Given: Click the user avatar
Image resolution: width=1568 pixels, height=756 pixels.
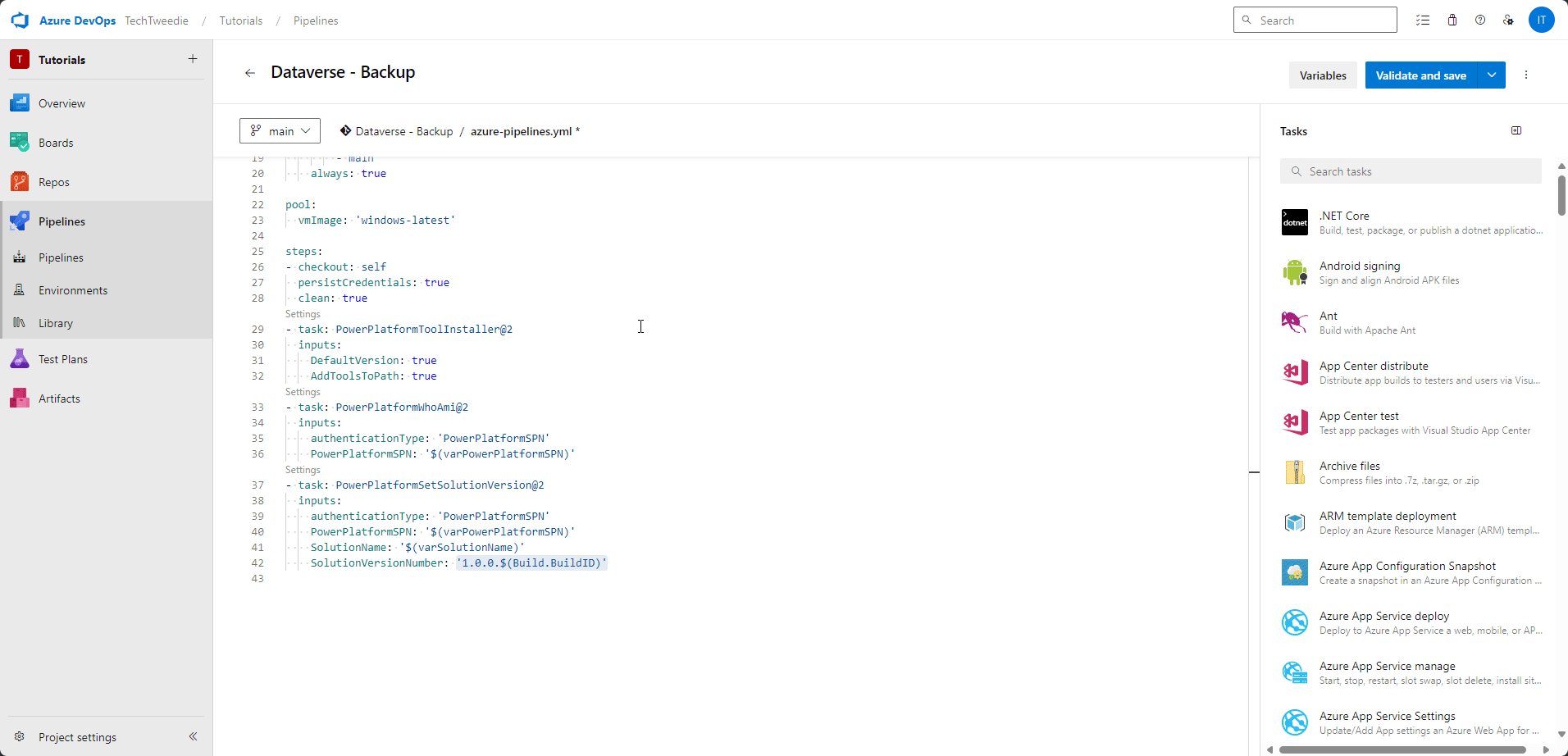Looking at the screenshot, I should point(1542,20).
